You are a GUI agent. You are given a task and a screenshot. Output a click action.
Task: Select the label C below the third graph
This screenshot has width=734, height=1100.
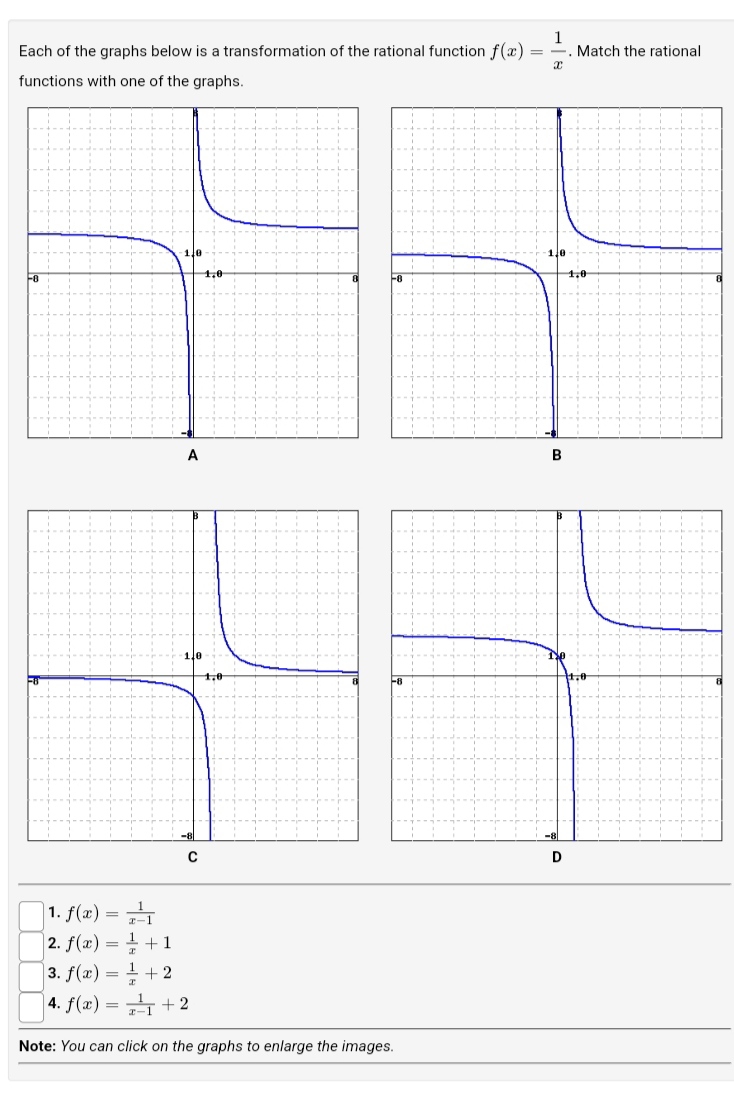point(192,857)
